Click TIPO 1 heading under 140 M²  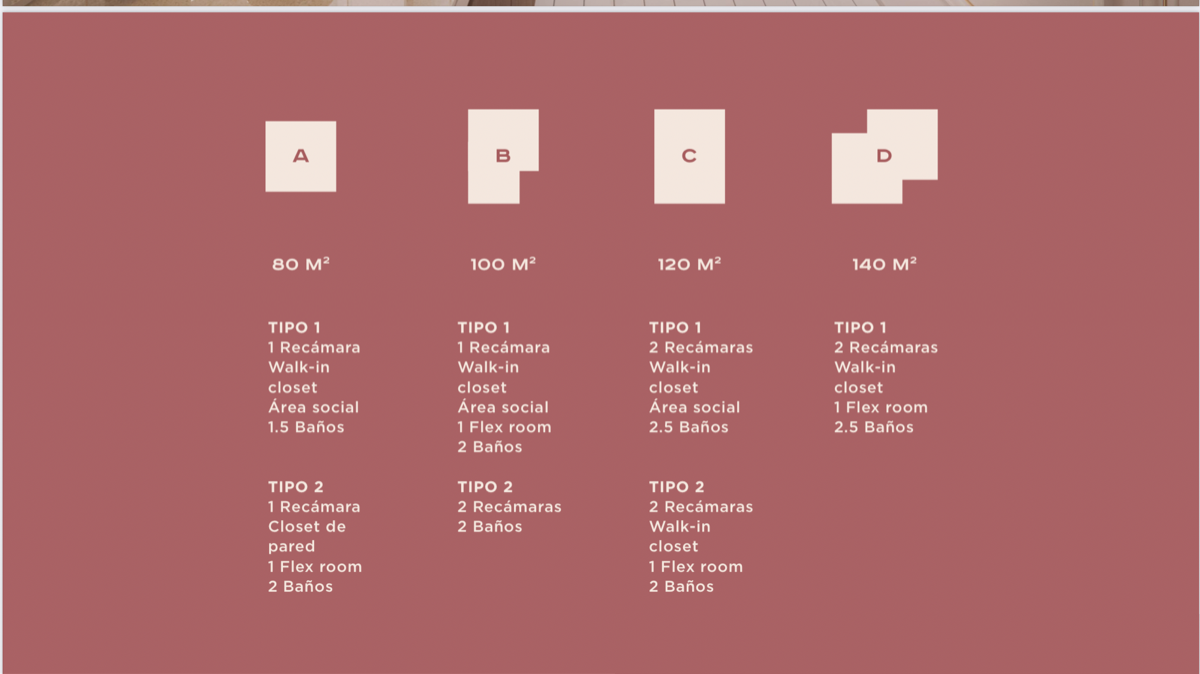pyautogui.click(x=860, y=327)
